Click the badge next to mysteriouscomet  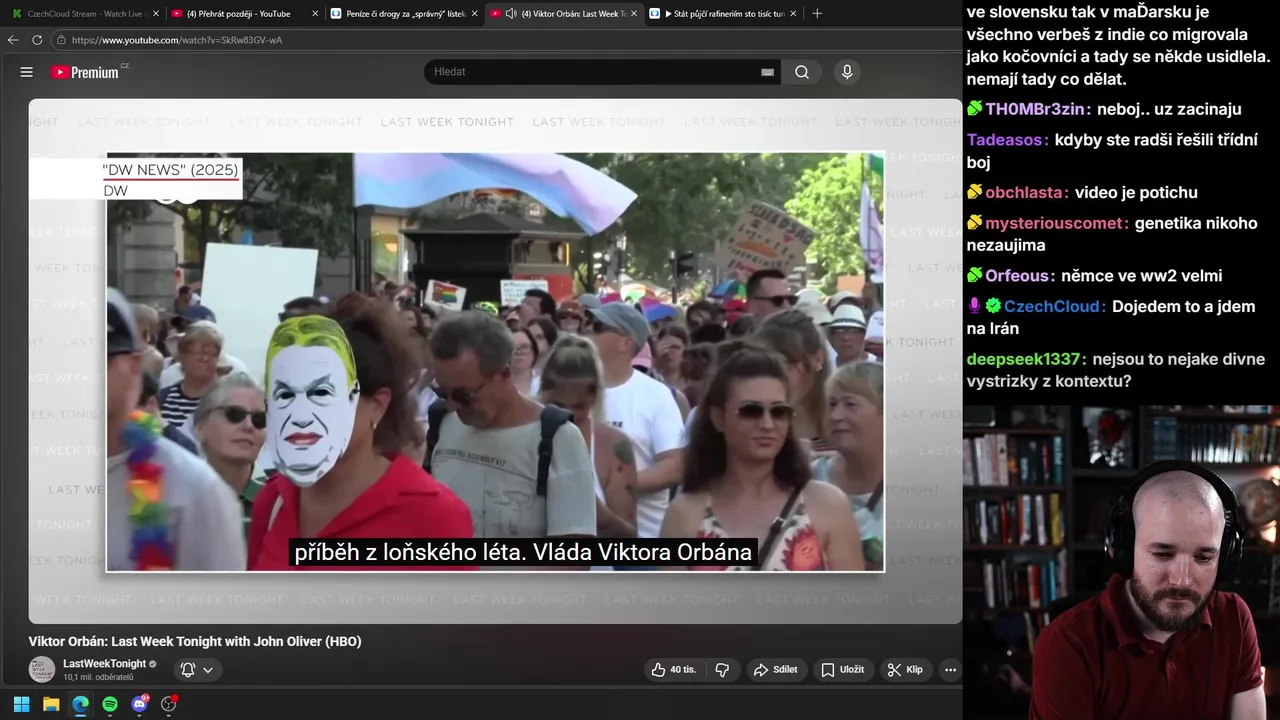974,223
